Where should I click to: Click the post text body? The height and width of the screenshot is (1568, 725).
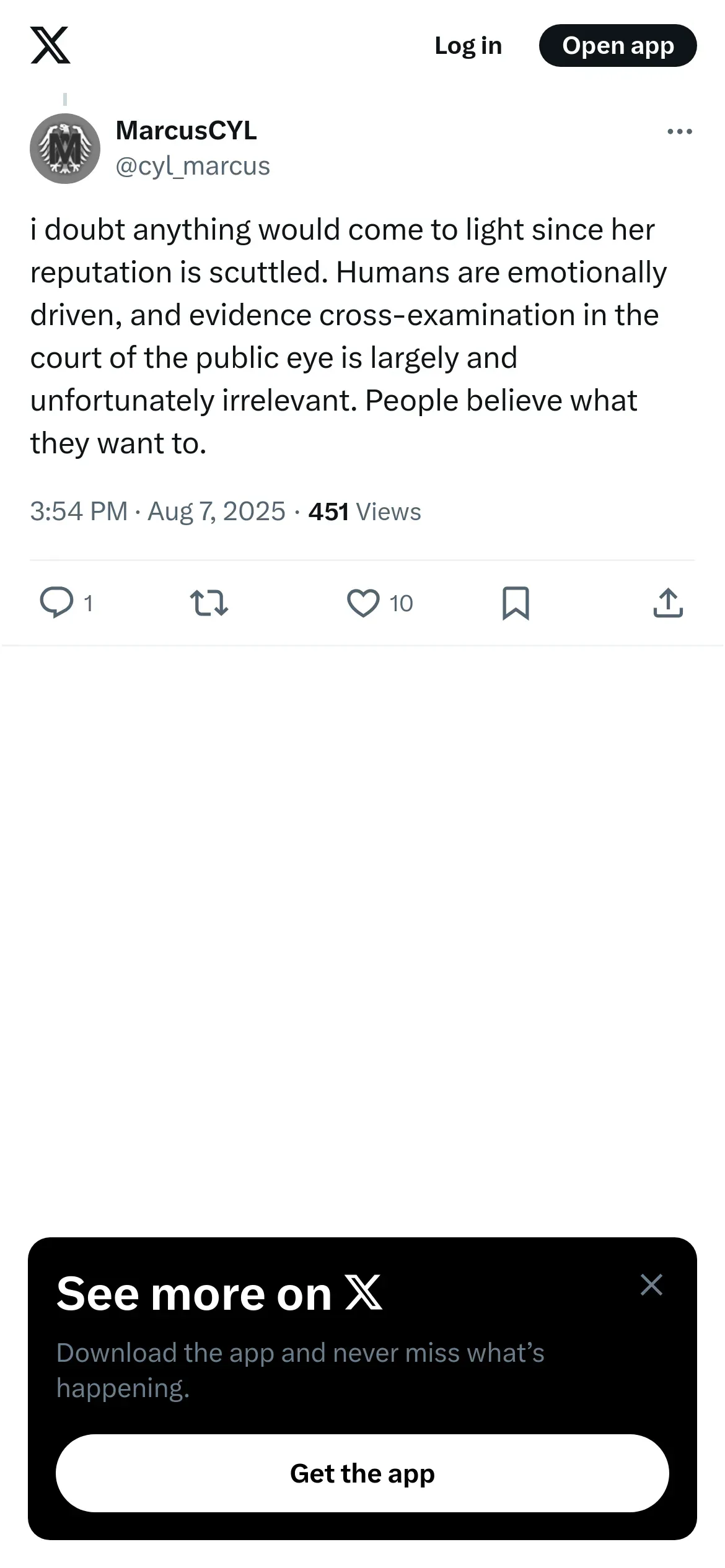[347, 336]
